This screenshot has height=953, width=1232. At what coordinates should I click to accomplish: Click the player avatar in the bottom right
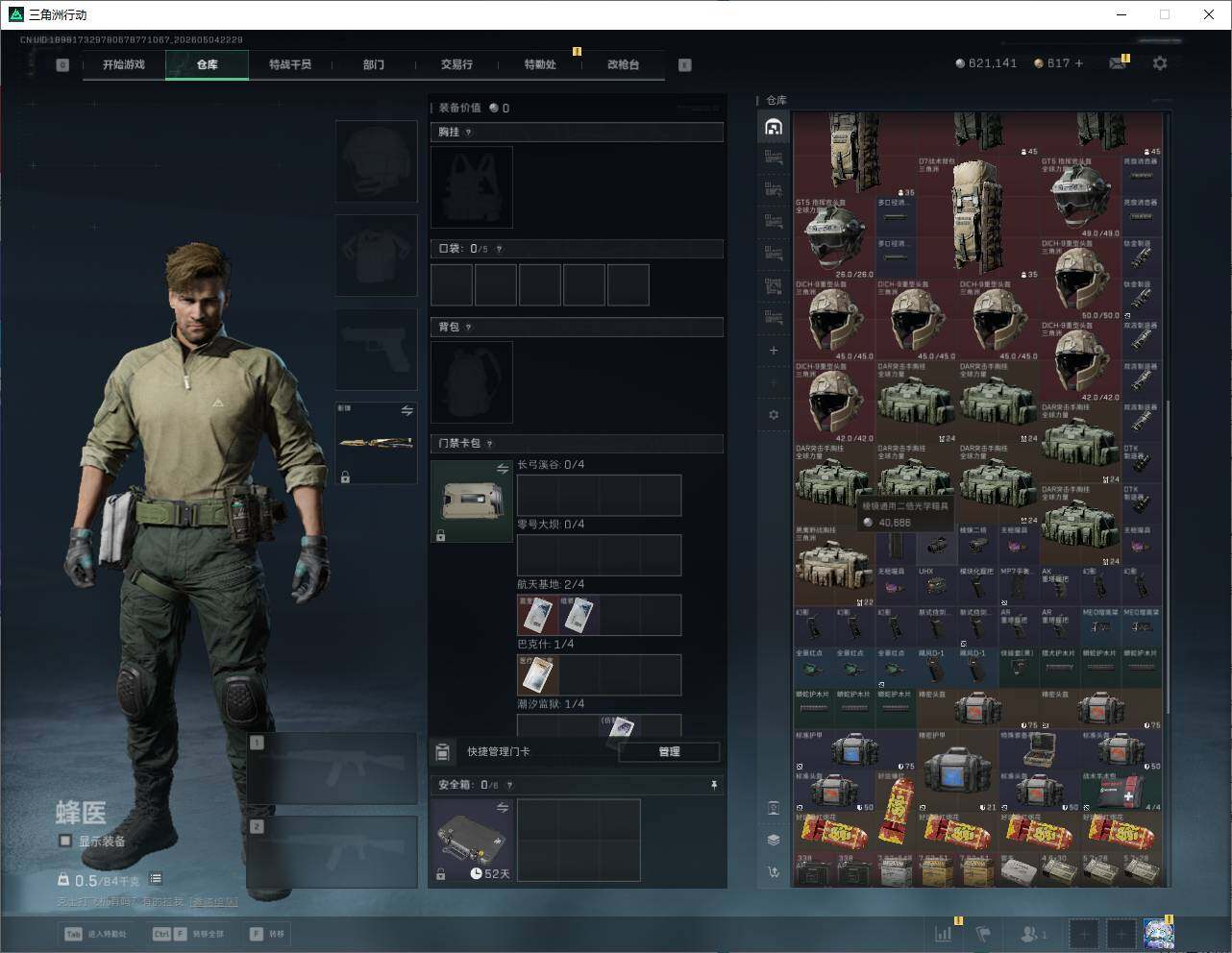click(x=1158, y=933)
